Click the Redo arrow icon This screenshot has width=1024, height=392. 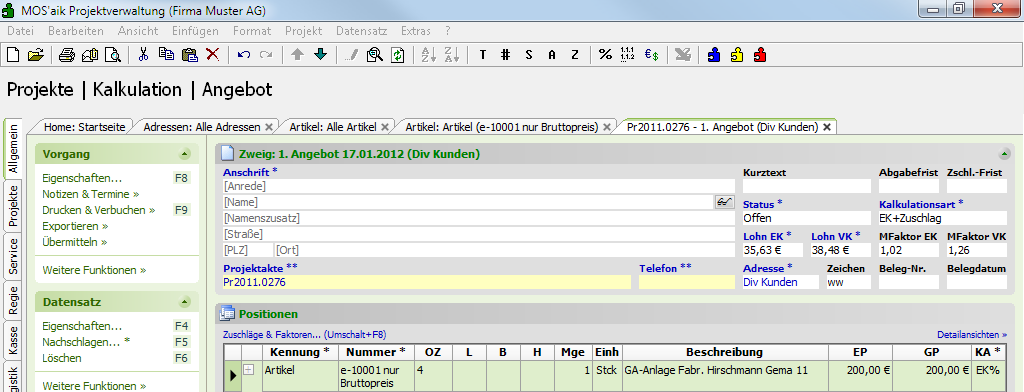click(266, 55)
